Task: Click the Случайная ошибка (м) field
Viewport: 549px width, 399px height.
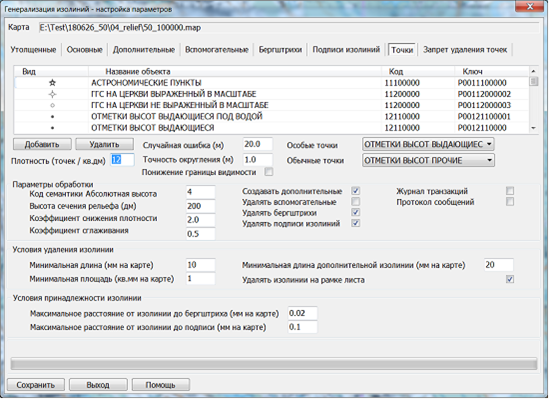Action: tap(258, 144)
